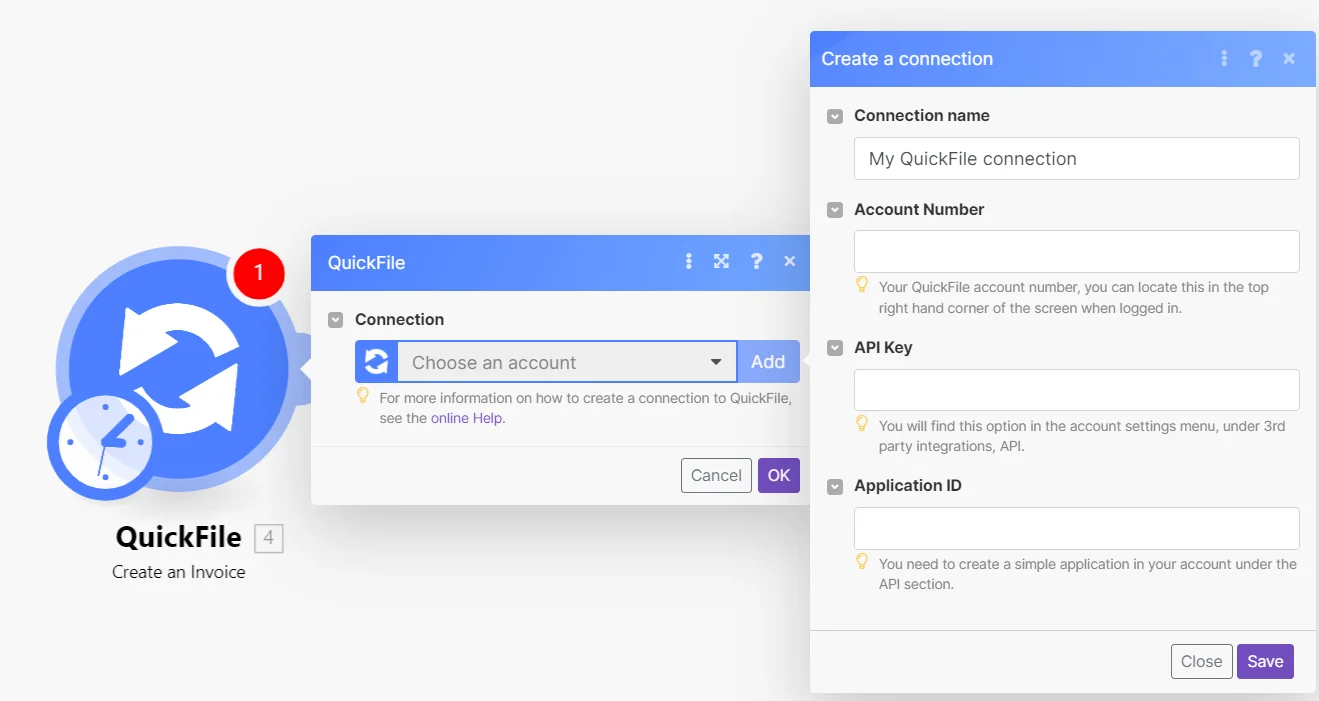The height and width of the screenshot is (701, 1319).
Task: Open the Choose an account dropdown
Action: [567, 362]
